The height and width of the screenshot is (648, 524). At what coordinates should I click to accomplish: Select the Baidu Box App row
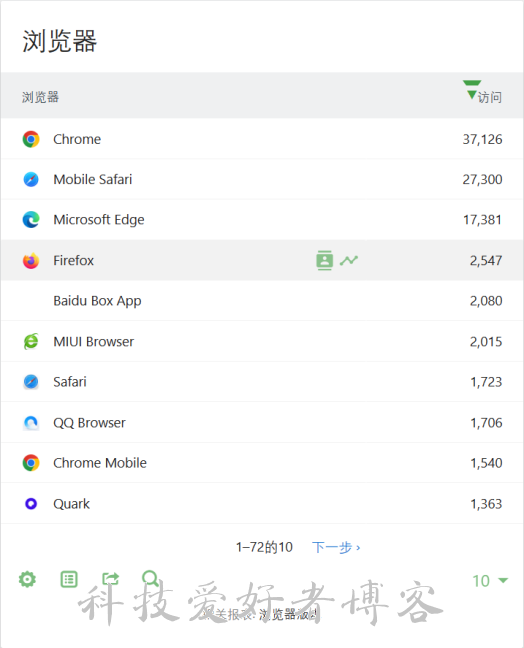(262, 300)
